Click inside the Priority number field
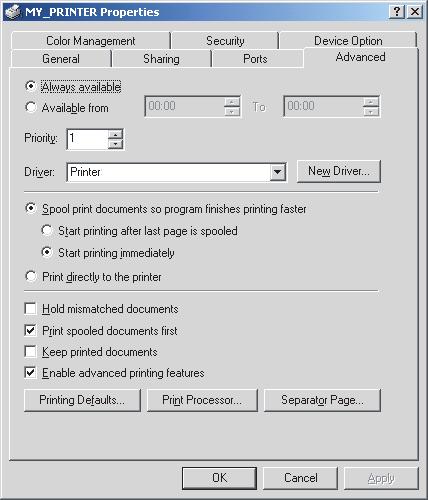This screenshot has width=428, height=500. pos(88,139)
